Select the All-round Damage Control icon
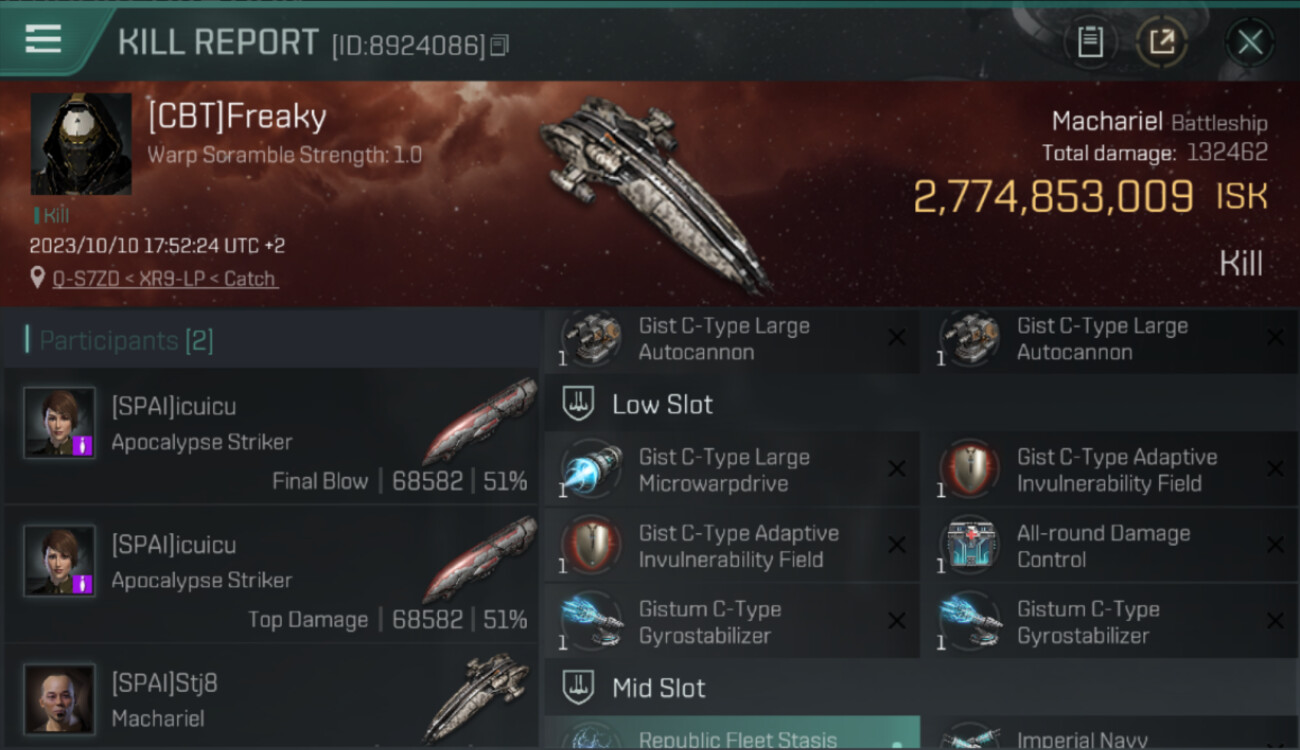 coord(970,546)
